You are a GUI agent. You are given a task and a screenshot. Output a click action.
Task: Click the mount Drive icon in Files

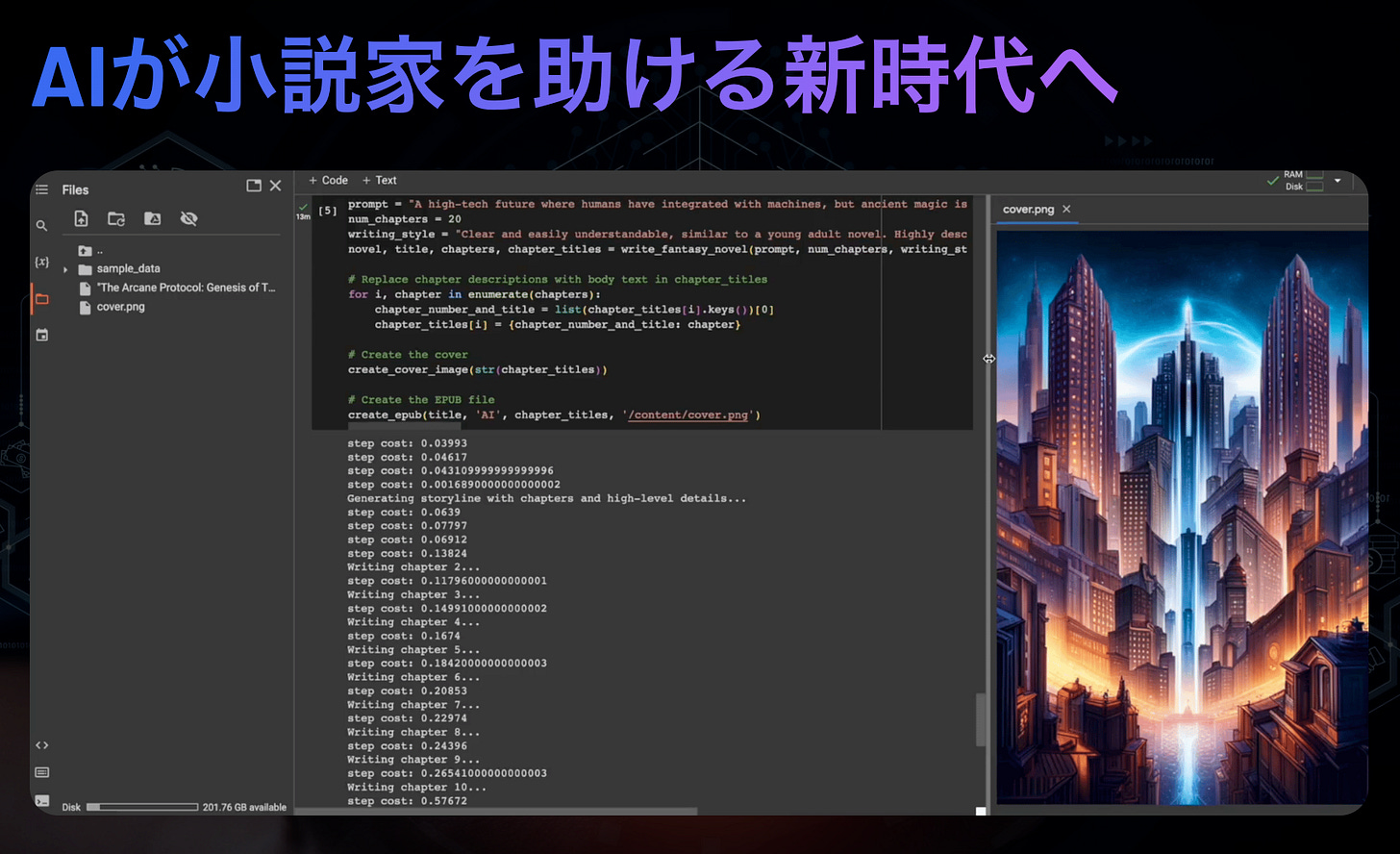tap(152, 219)
